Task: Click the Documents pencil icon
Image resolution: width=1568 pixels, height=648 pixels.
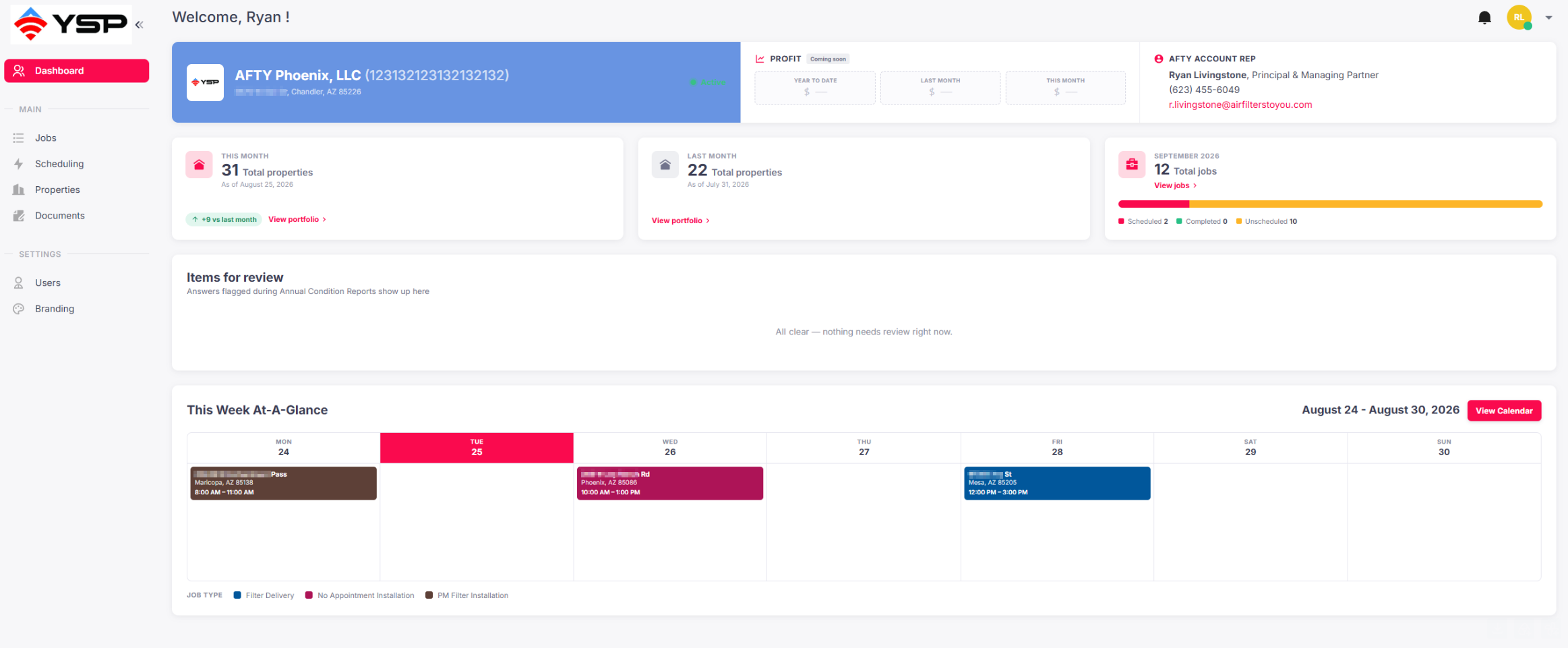Action: (19, 216)
